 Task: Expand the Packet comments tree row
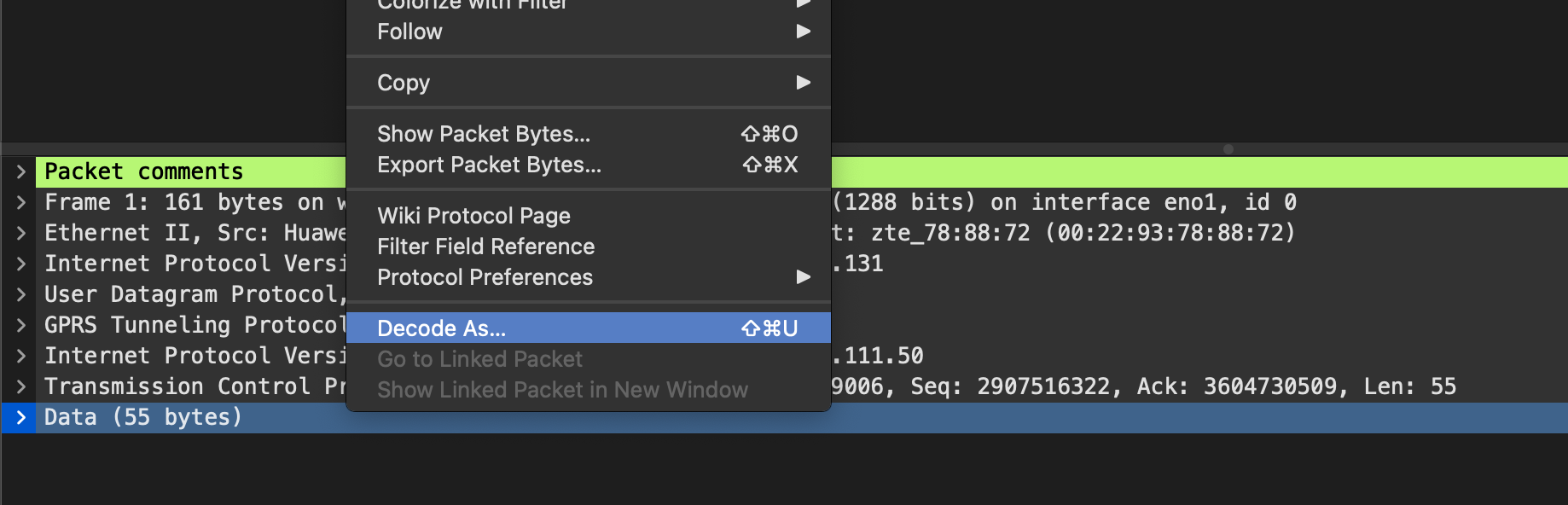tap(20, 171)
